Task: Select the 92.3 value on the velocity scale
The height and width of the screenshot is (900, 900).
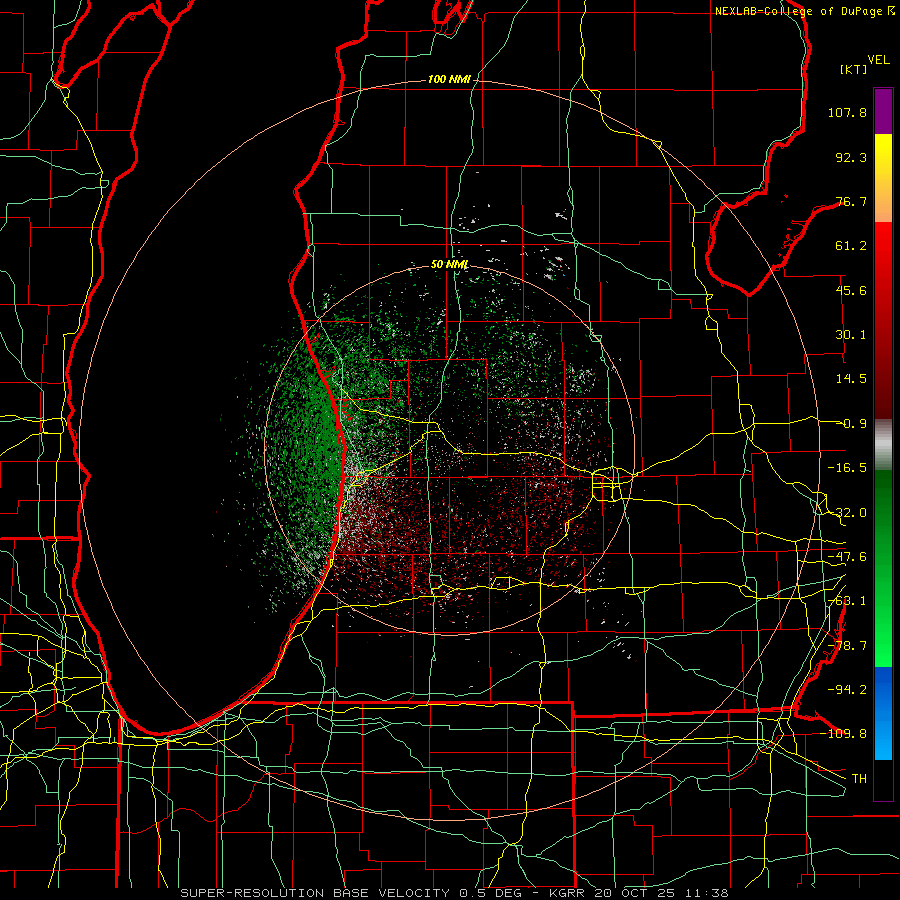Action: (851, 157)
